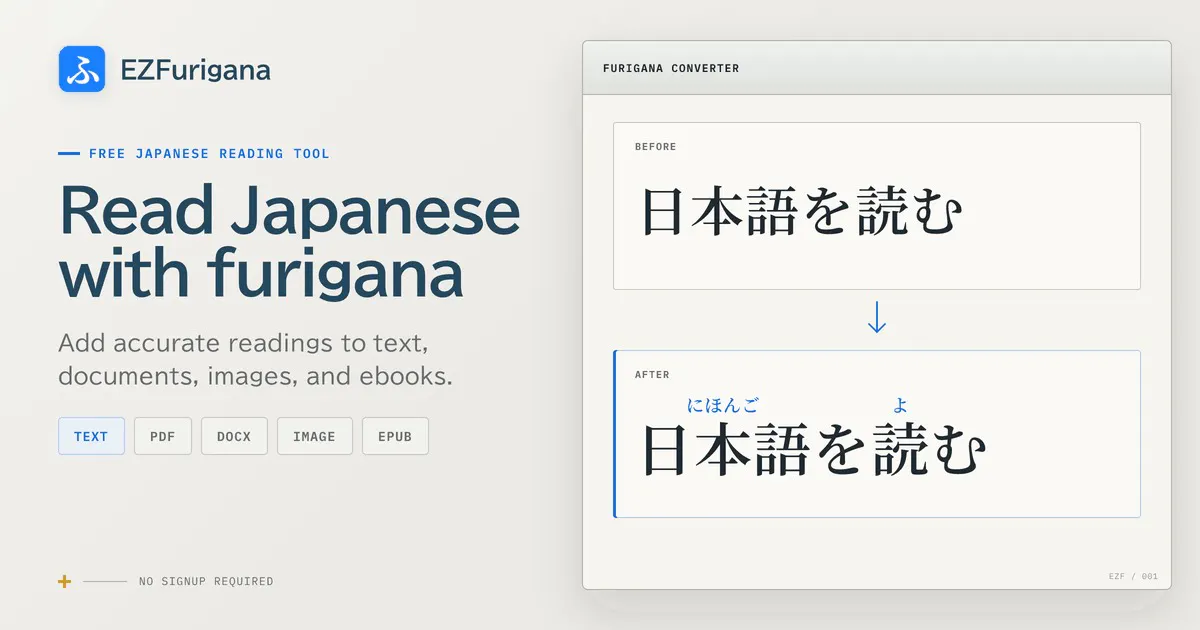The height and width of the screenshot is (630, 1200).
Task: Click the AFTER furigana result box
Action: point(877,434)
